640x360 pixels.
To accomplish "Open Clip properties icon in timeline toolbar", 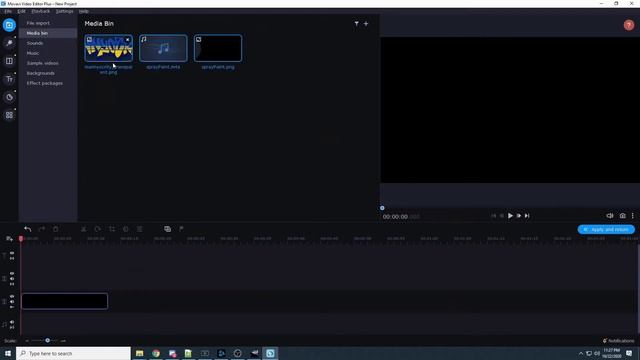I will click(140, 229).
